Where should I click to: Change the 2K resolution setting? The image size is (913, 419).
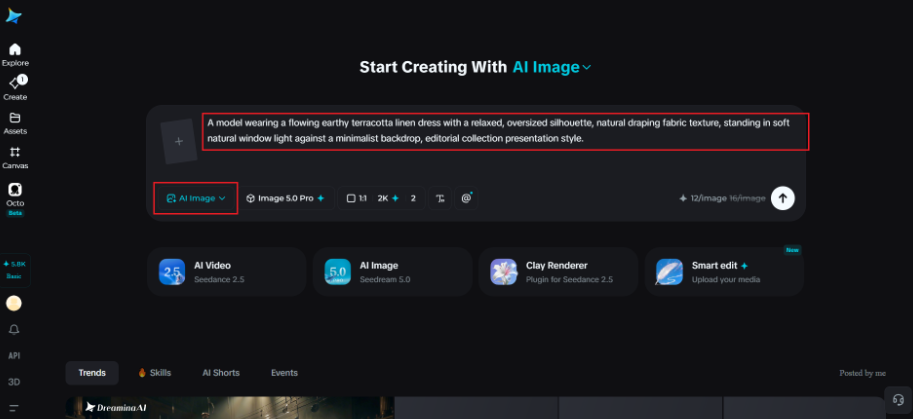[388, 198]
